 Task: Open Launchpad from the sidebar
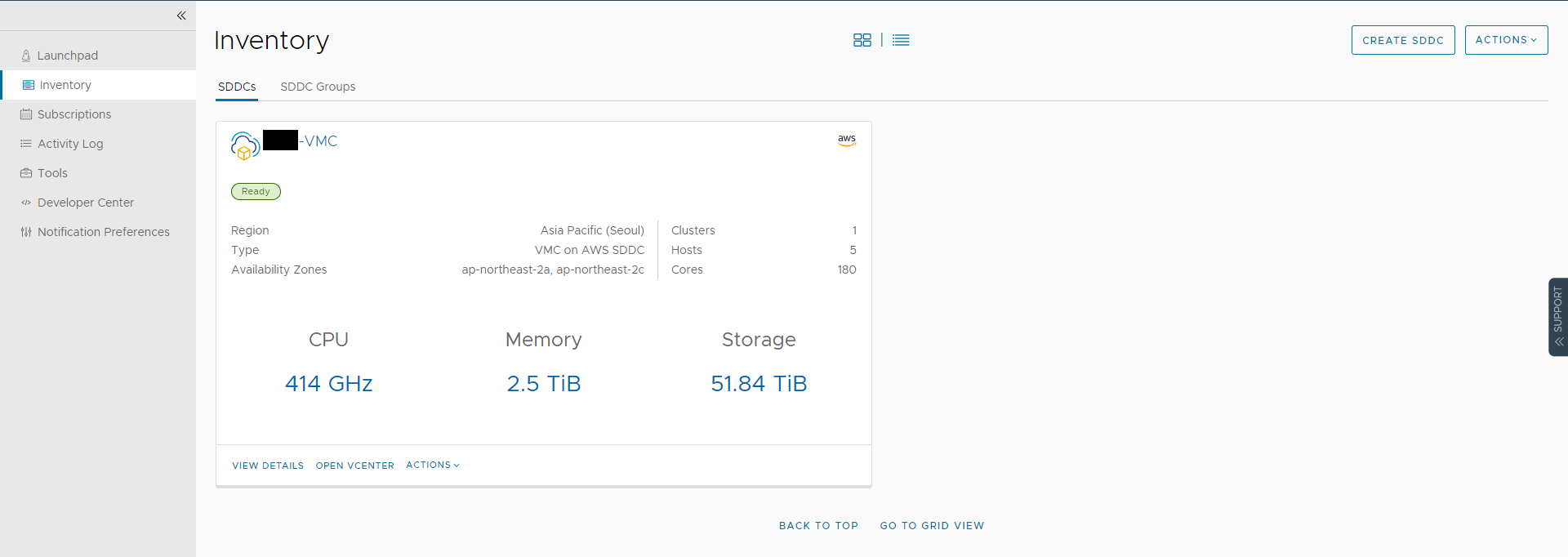pyautogui.click(x=67, y=56)
